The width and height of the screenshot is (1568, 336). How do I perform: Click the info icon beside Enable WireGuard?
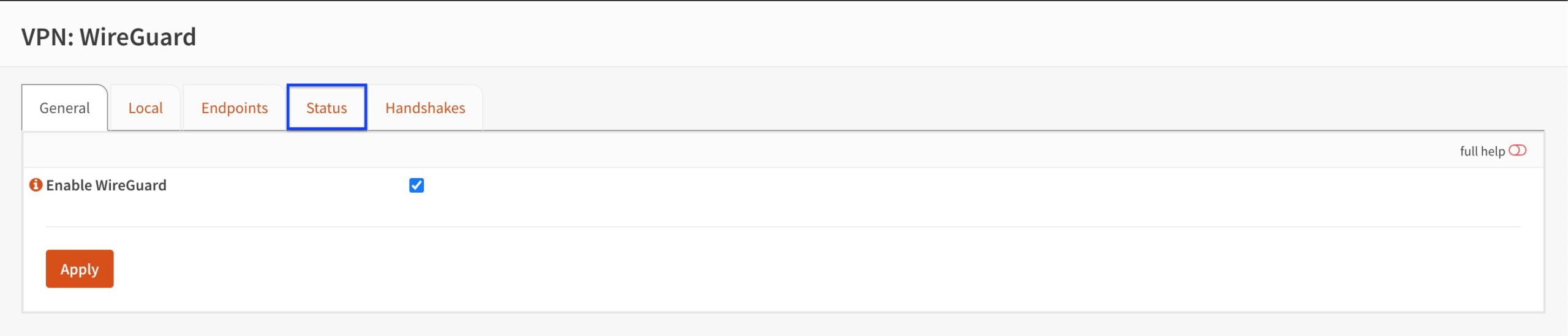coord(36,185)
